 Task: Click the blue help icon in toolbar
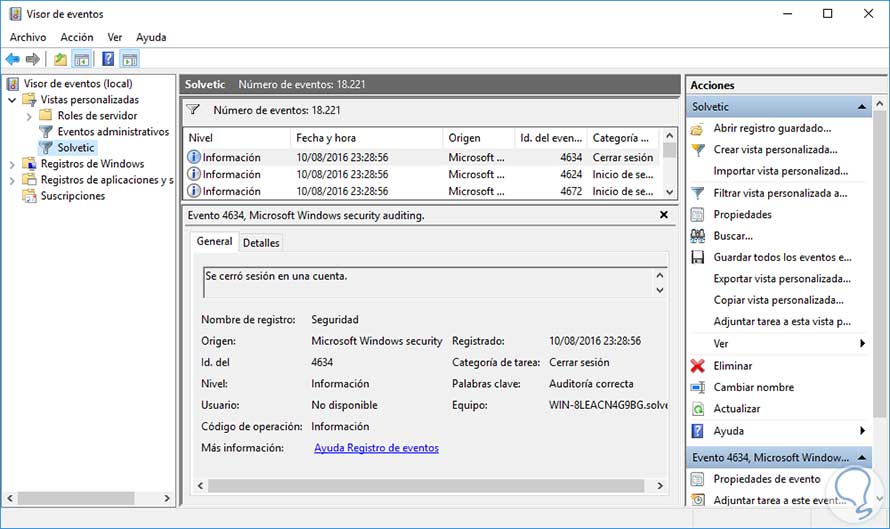(x=107, y=60)
